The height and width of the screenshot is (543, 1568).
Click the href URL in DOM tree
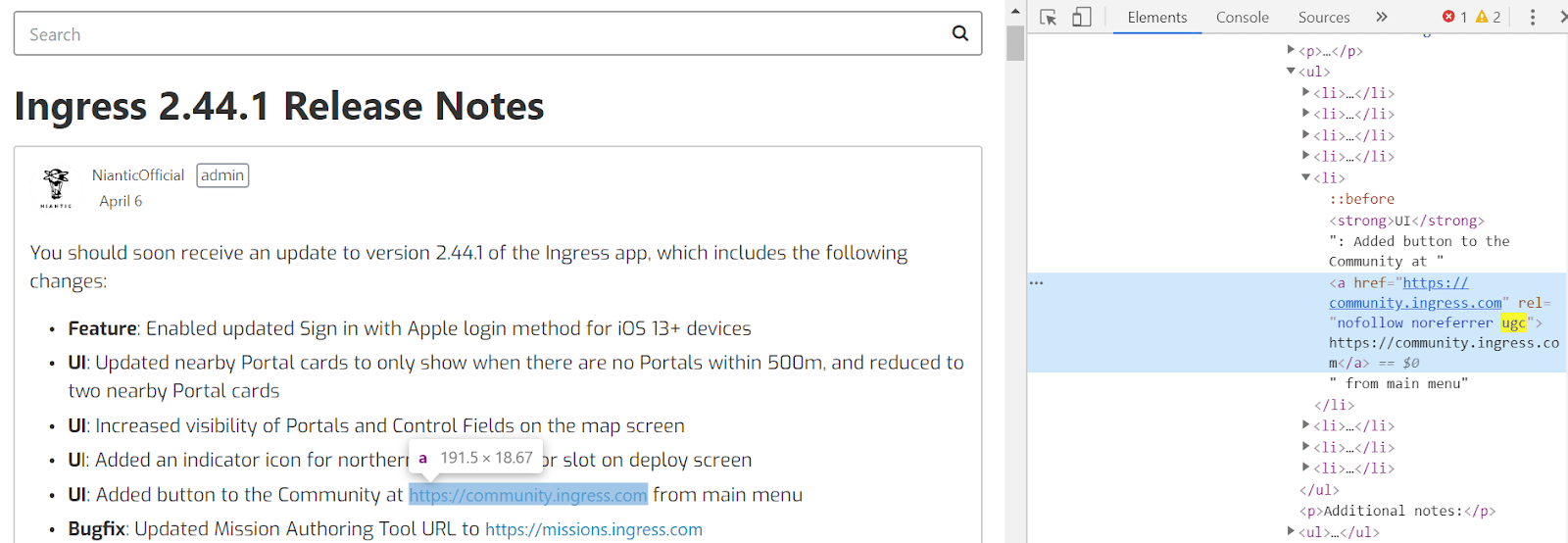[x=1435, y=292]
